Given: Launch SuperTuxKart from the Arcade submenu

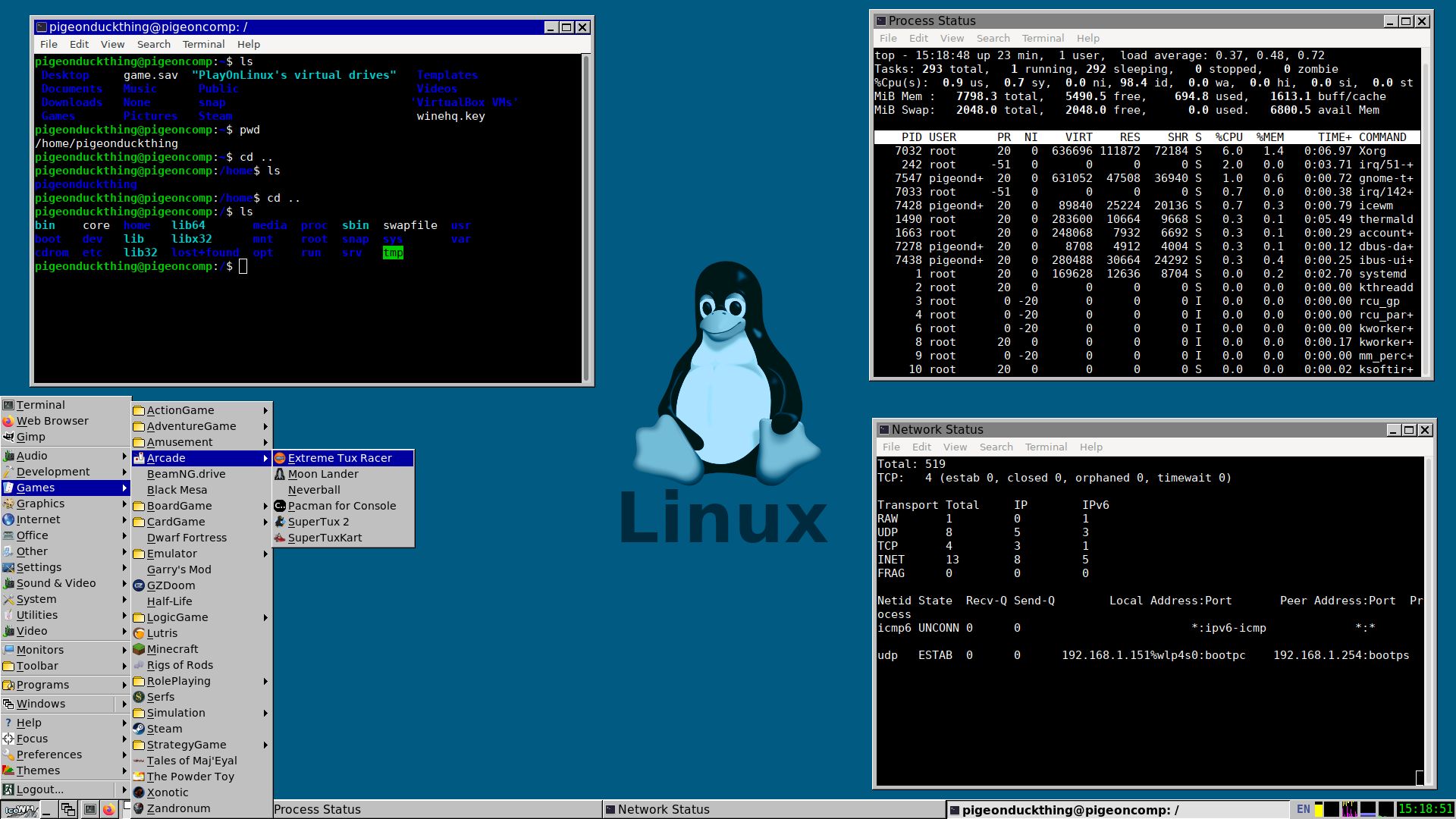Looking at the screenshot, I should (324, 537).
